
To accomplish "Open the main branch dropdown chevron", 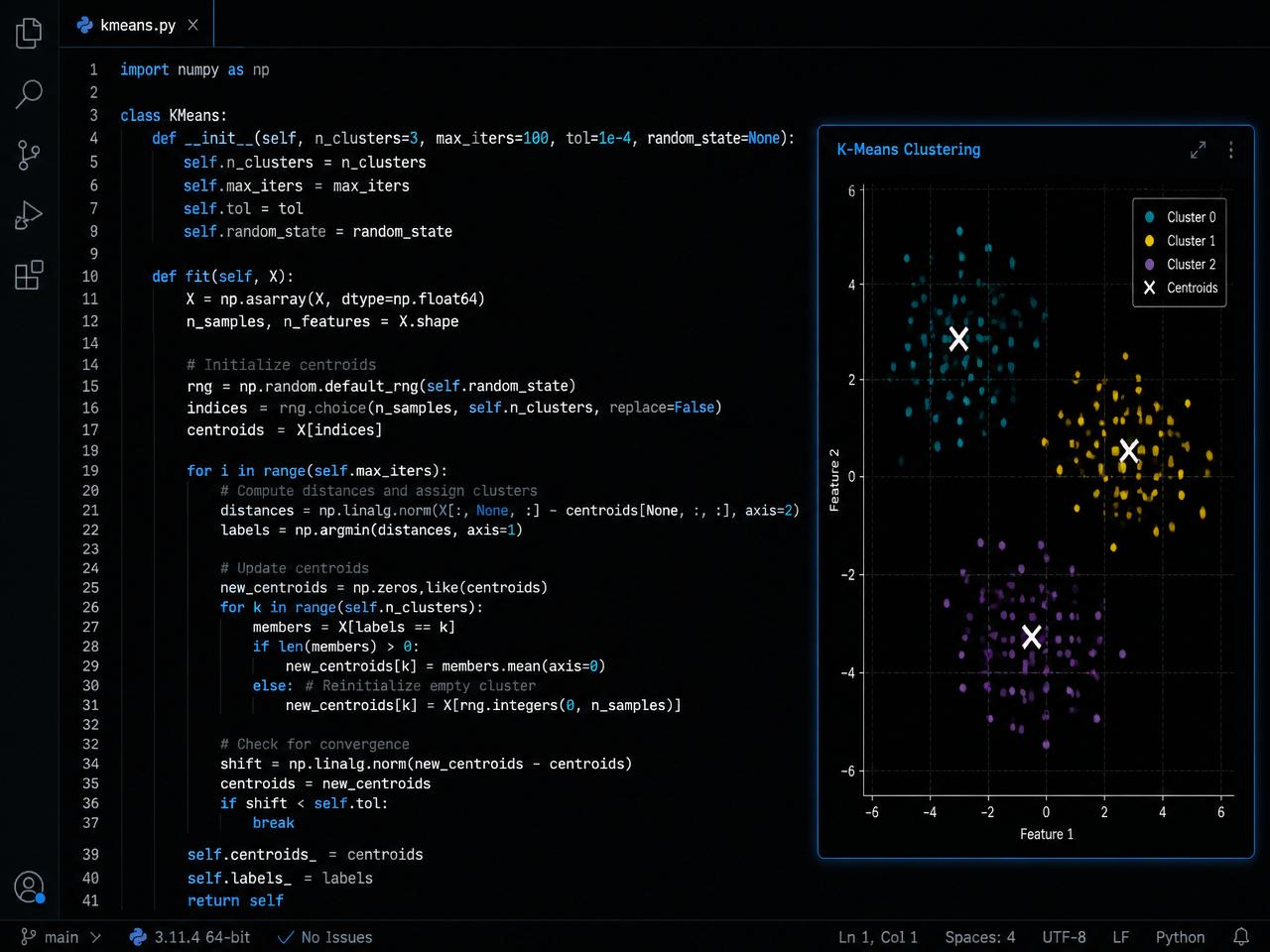I will (x=95, y=937).
